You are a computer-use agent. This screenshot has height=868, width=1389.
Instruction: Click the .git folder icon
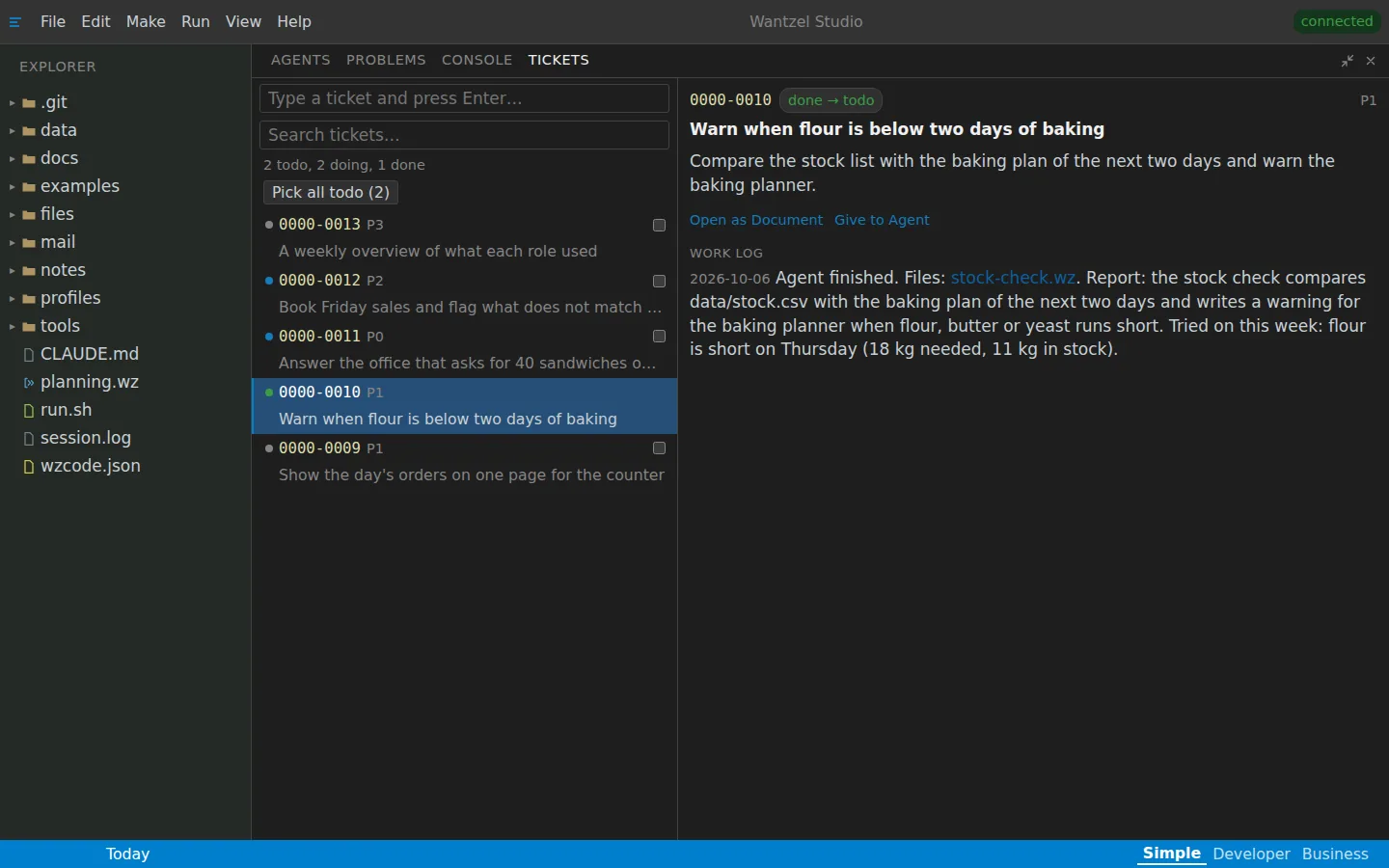[29, 103]
